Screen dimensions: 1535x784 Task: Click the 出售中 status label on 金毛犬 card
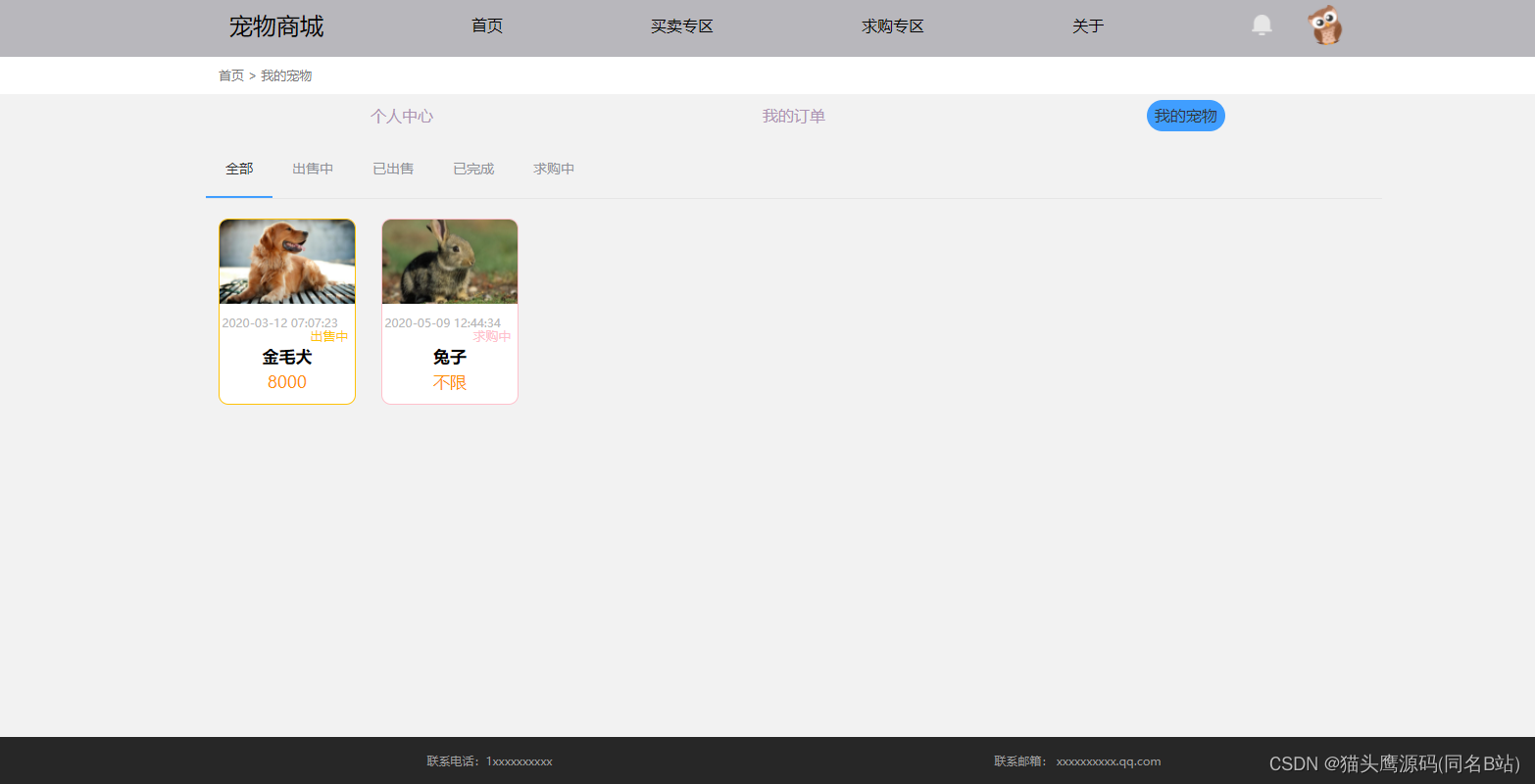tap(328, 336)
